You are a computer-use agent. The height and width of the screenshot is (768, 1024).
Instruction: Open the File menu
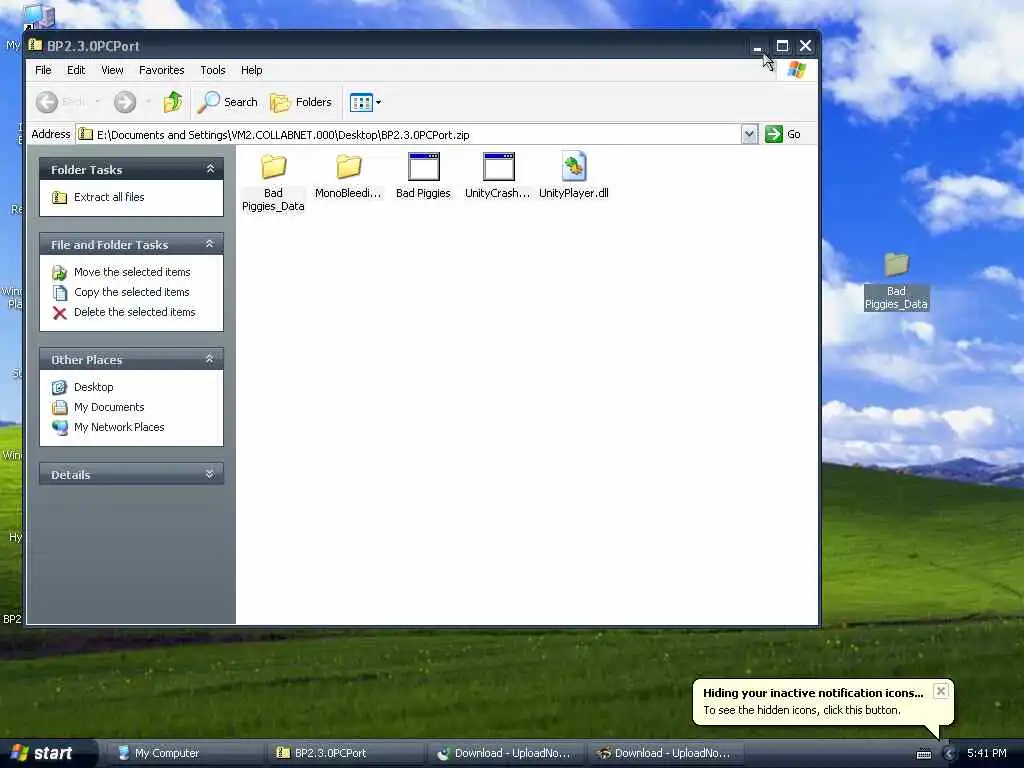tap(43, 70)
